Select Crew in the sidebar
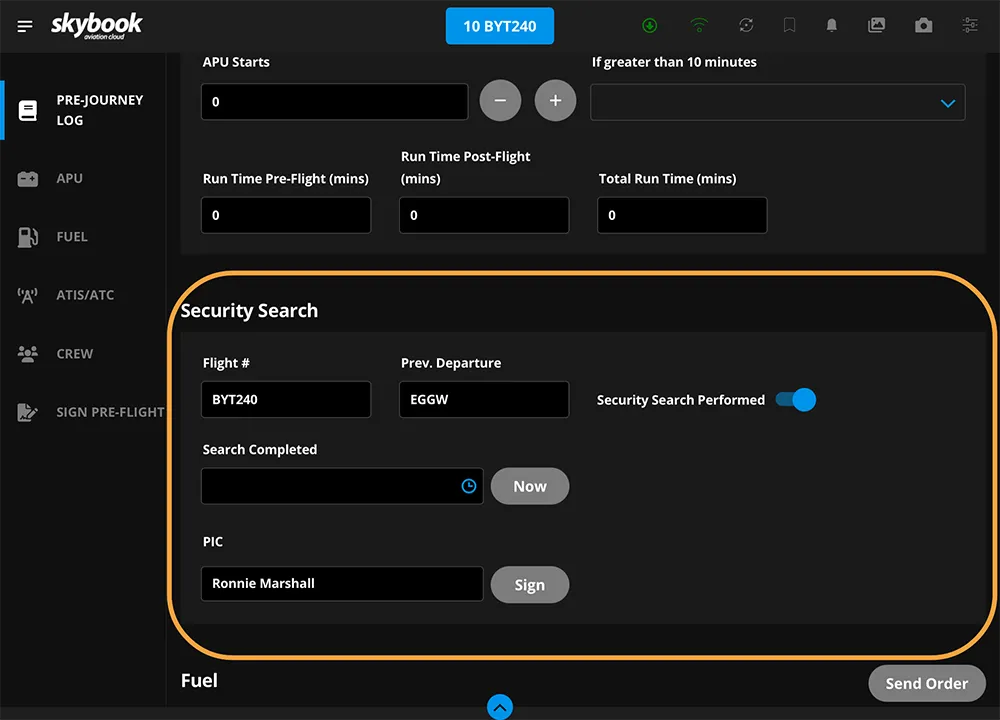Image resolution: width=1000 pixels, height=720 pixels. 74,354
